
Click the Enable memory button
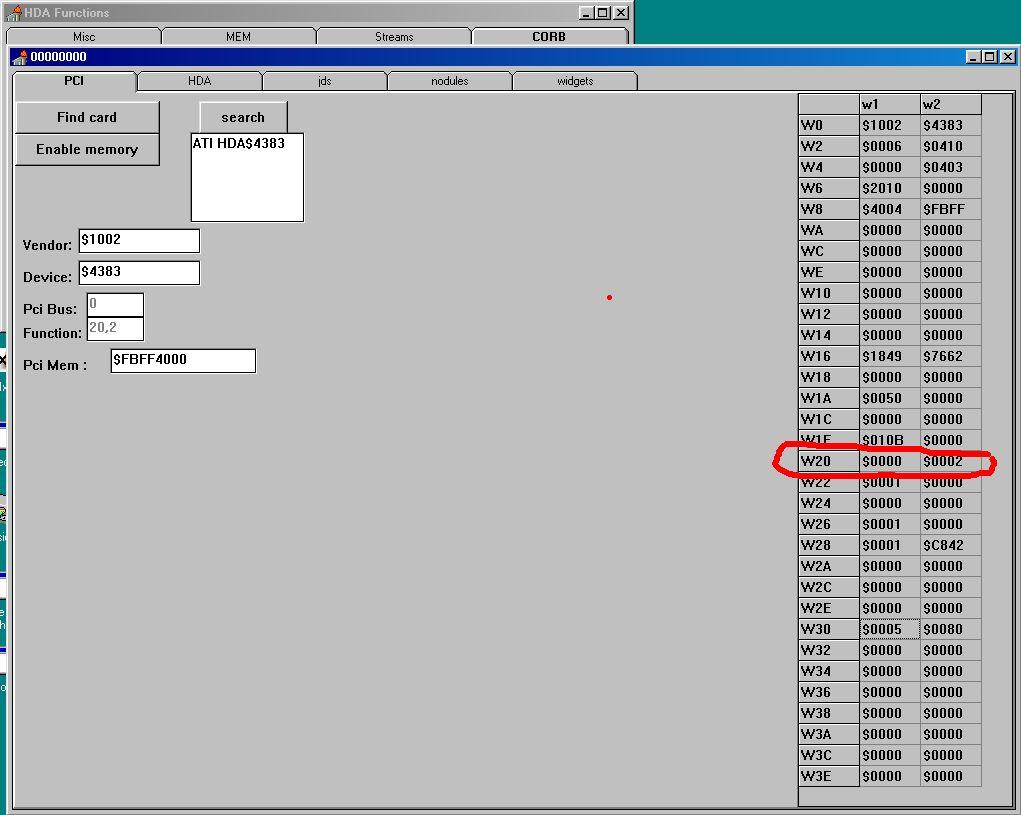[87, 149]
